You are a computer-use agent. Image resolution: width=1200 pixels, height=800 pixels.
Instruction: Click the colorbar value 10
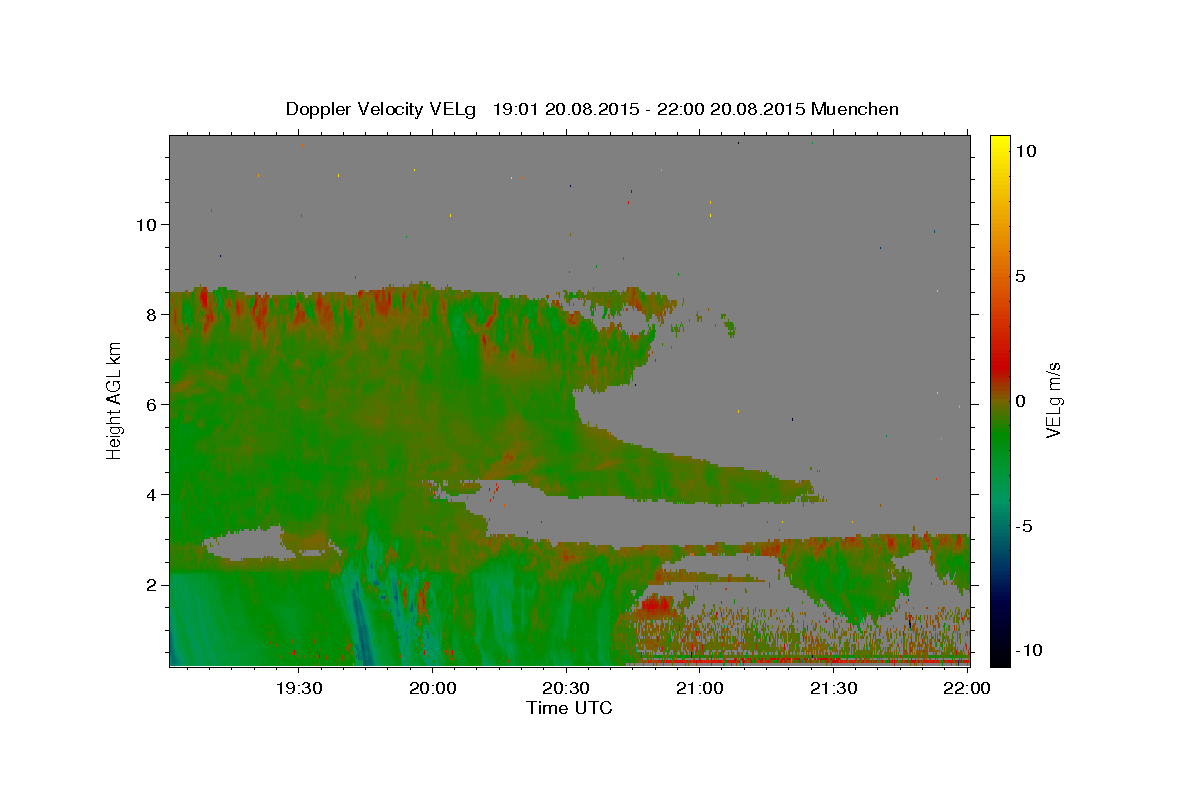(1025, 150)
